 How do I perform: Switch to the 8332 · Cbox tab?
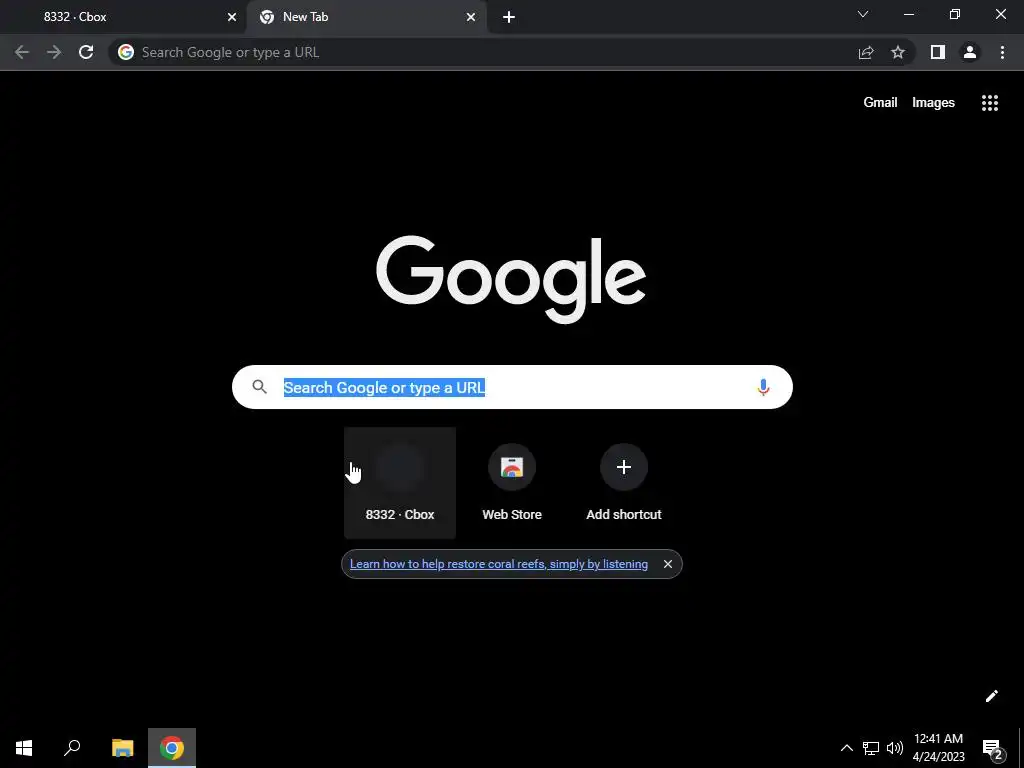click(x=123, y=17)
